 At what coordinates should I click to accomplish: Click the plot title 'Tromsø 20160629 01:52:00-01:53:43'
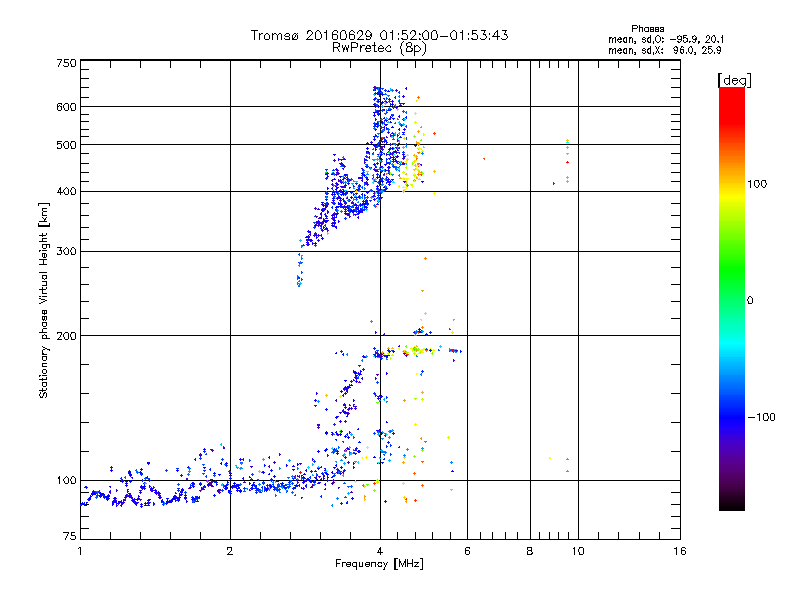tap(379, 35)
